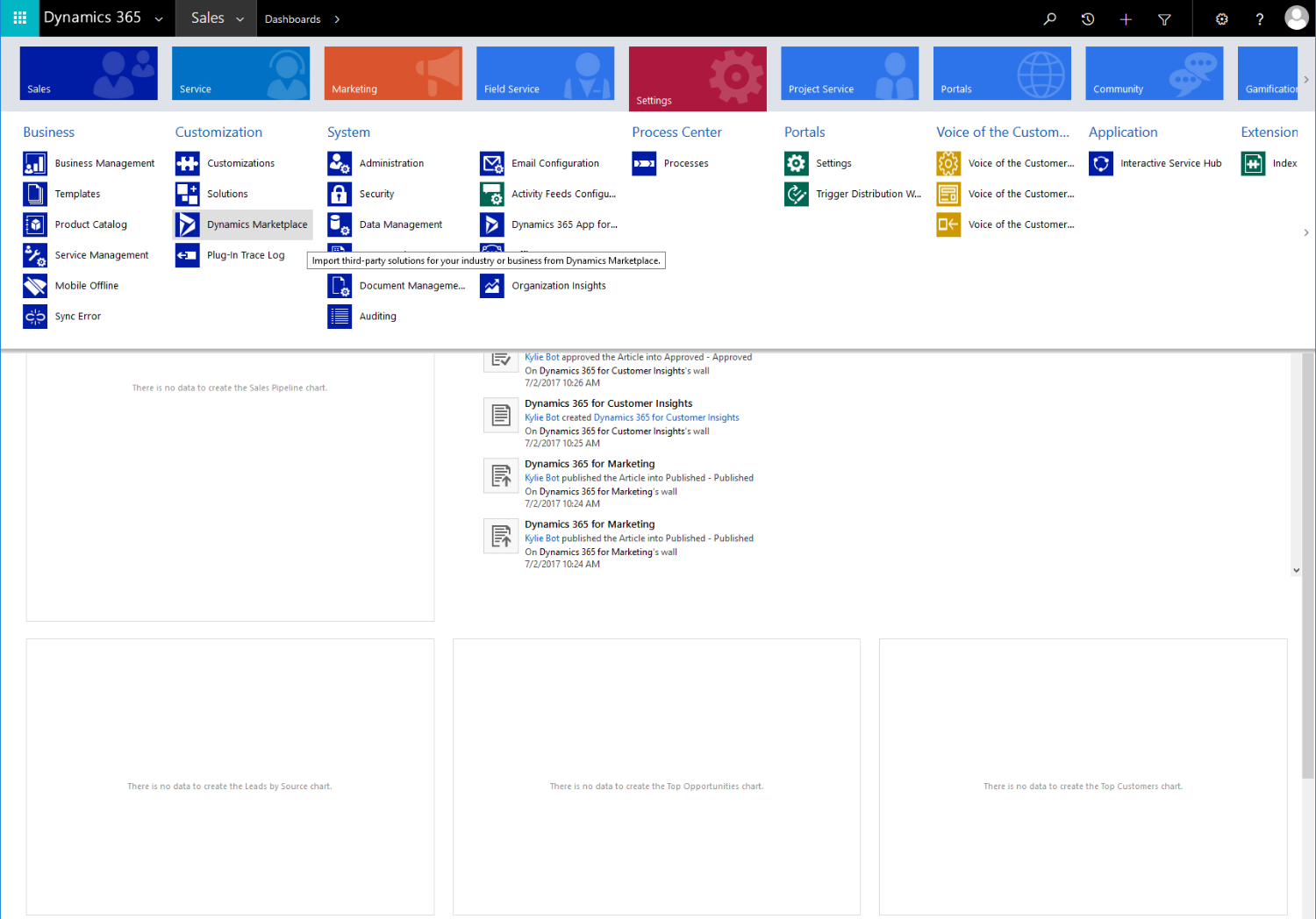Click the Administration icon

tap(340, 163)
